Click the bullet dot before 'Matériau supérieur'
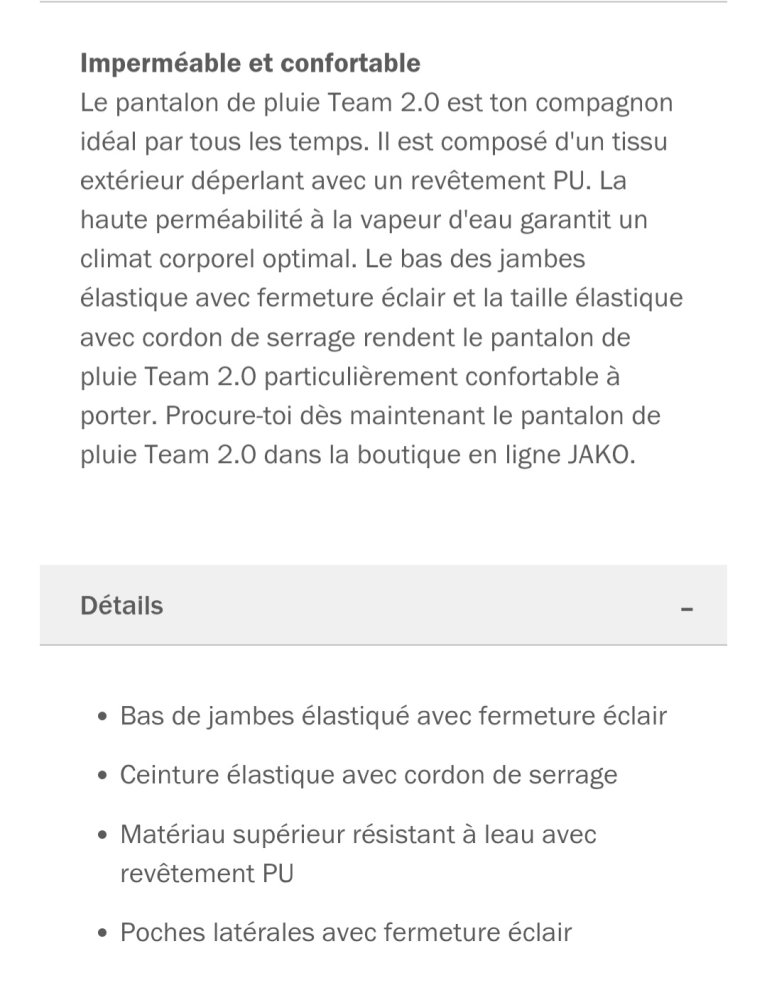 pos(102,835)
